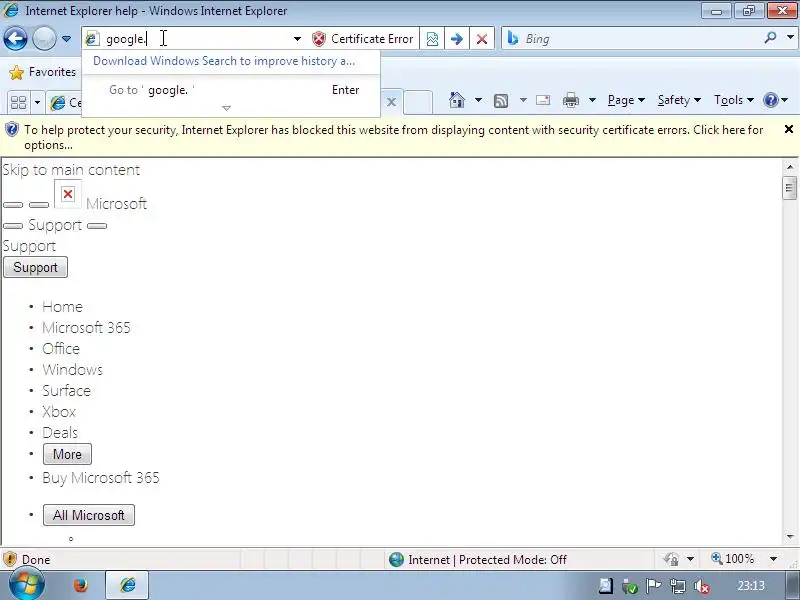Viewport: 800px width, 600px height.
Task: Open the Home navigation link
Action: tap(62, 307)
